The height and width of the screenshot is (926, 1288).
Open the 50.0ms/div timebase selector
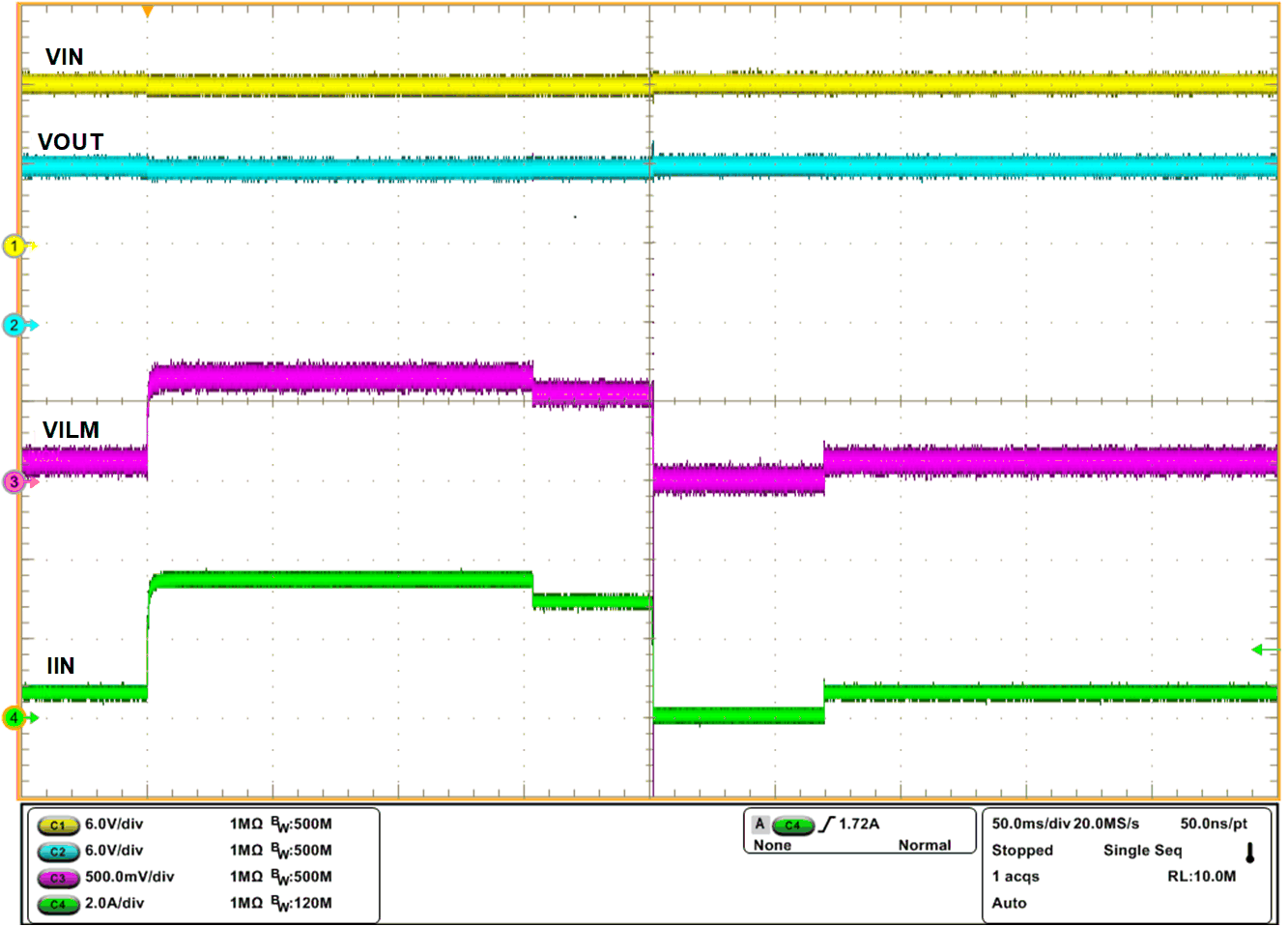pyautogui.click(x=1033, y=826)
